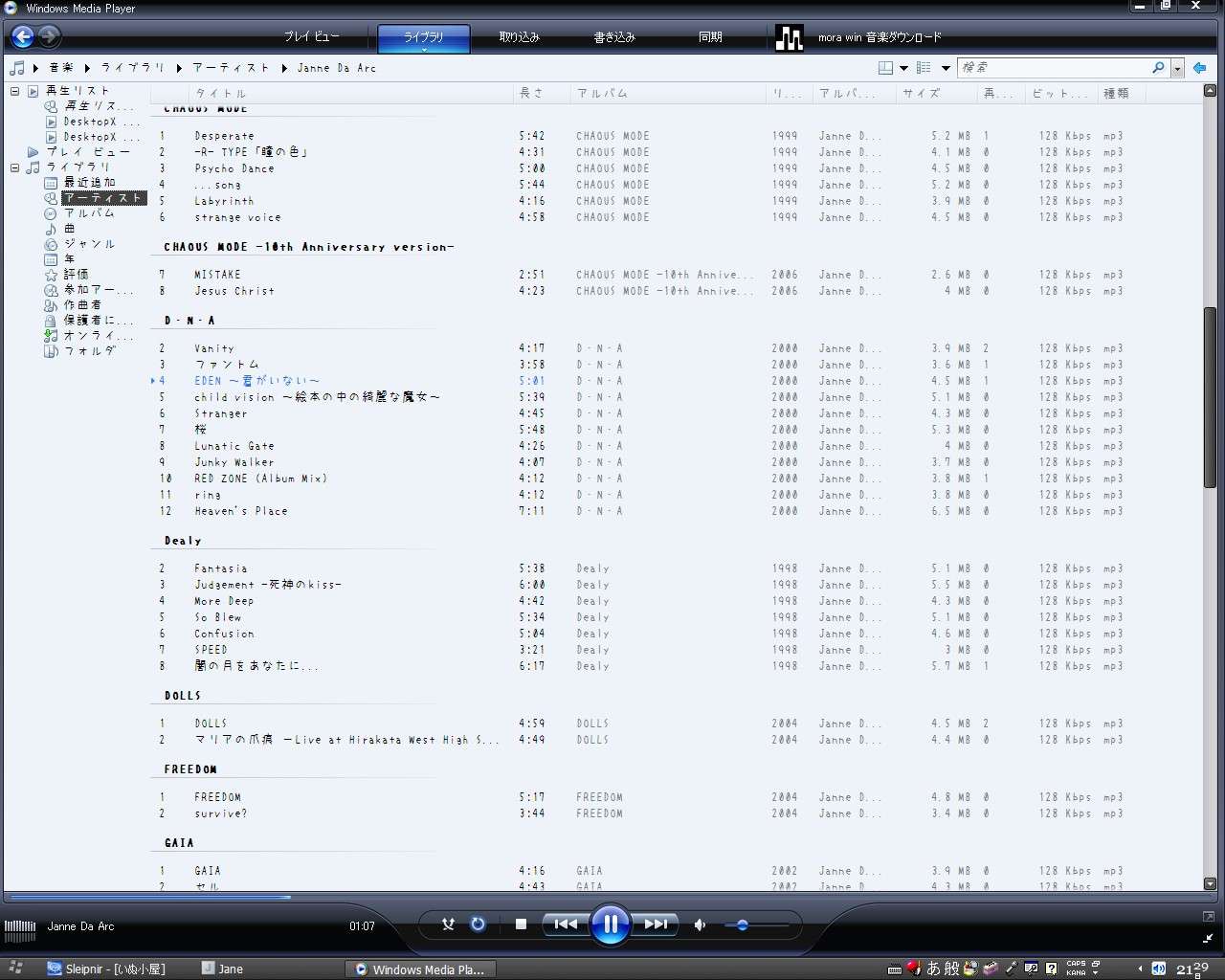The image size is (1225, 980).
Task: Open the 取り込み tab
Action: [x=519, y=37]
